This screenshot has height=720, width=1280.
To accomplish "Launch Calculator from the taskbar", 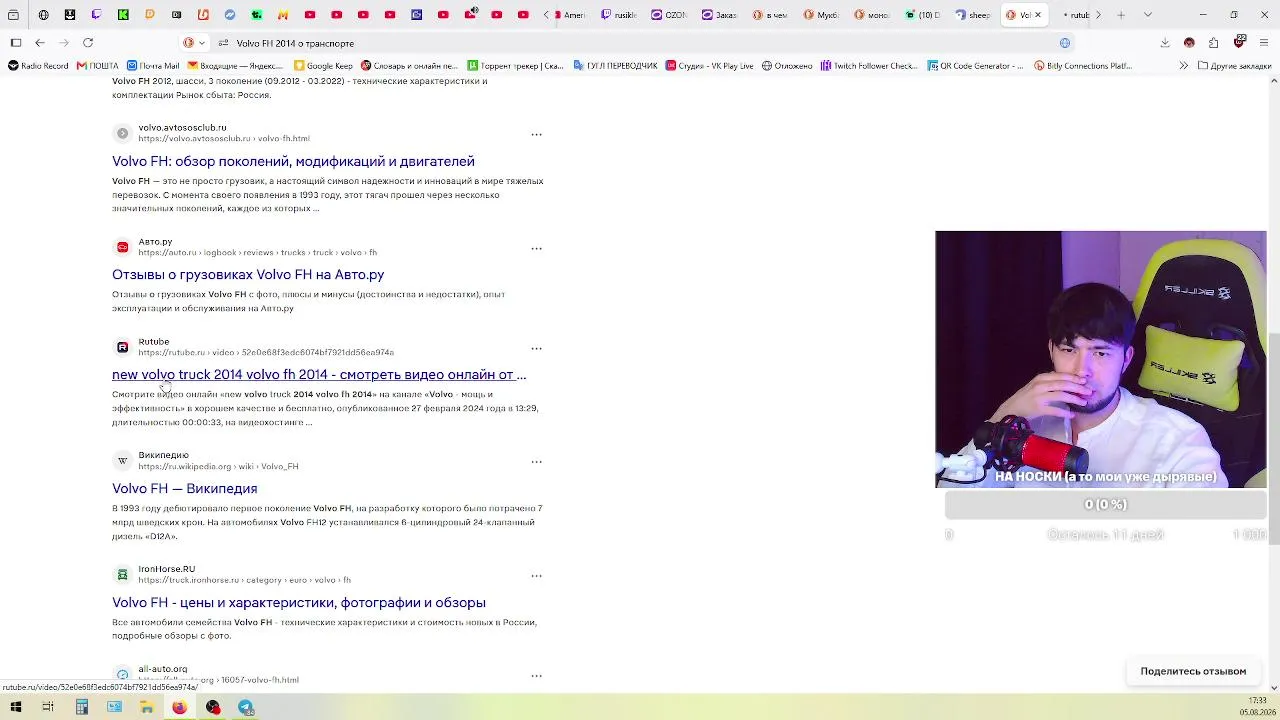I will point(82,707).
